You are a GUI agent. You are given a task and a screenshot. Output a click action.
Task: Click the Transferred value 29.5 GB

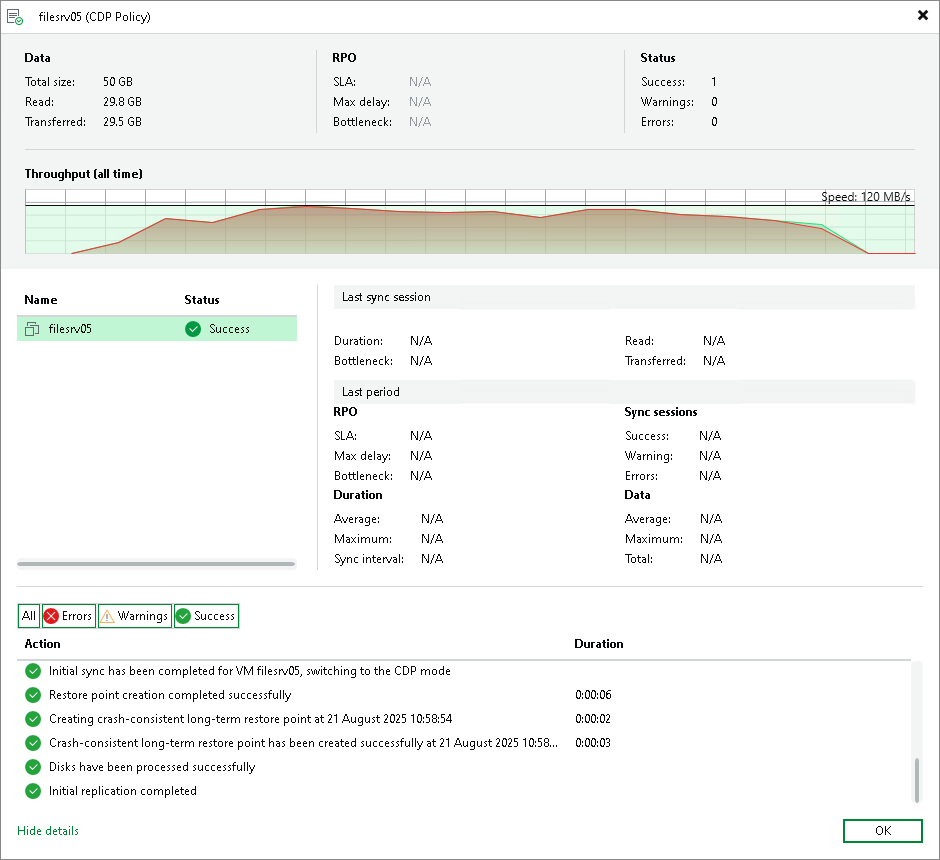click(122, 122)
